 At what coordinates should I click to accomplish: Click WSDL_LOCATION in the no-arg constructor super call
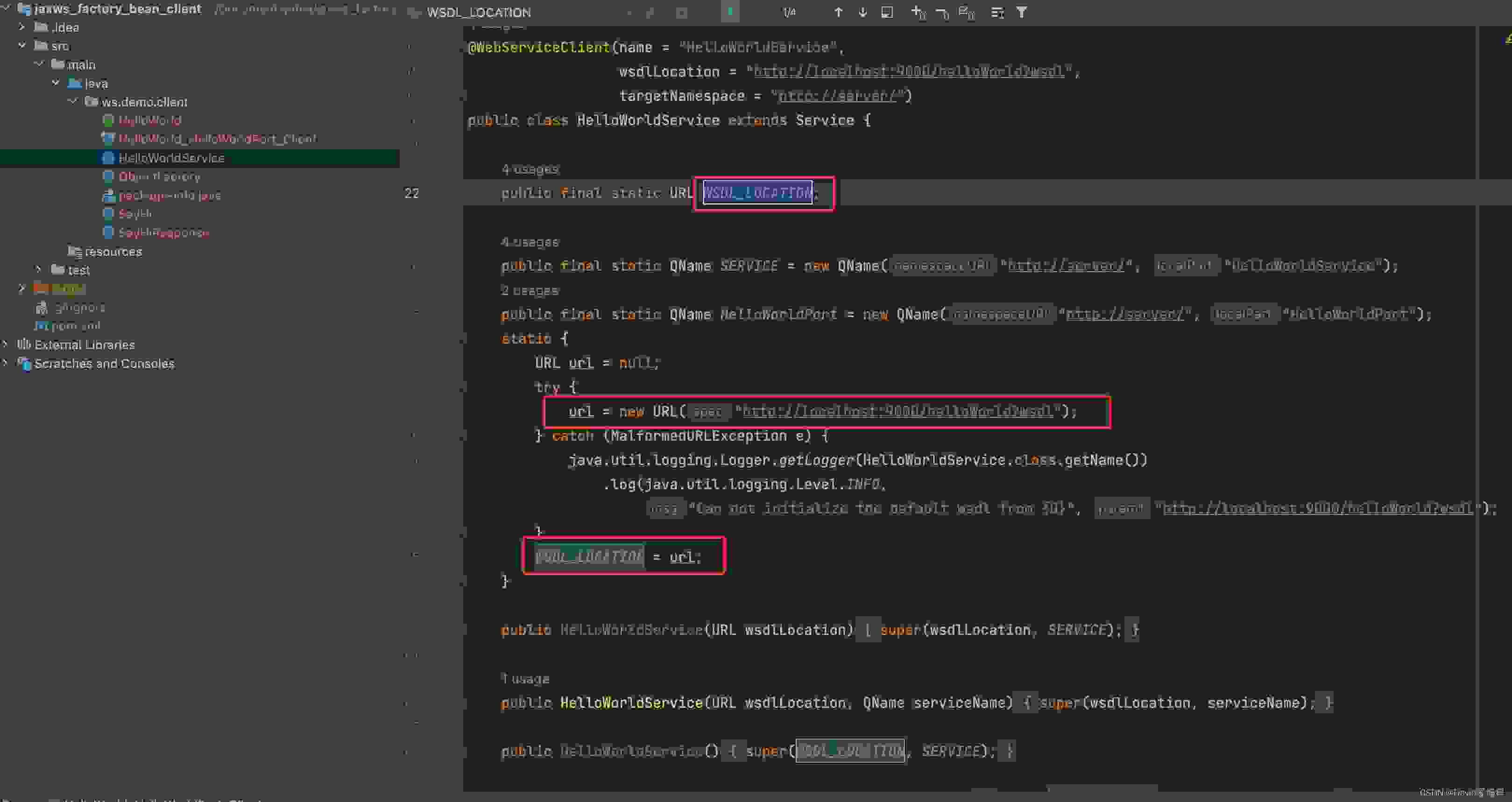pyautogui.click(x=850, y=750)
